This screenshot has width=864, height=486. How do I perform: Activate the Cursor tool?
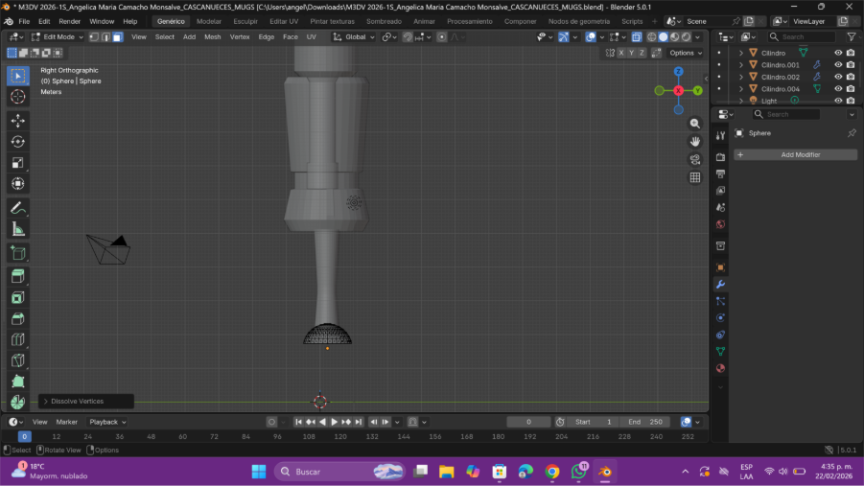[18, 97]
